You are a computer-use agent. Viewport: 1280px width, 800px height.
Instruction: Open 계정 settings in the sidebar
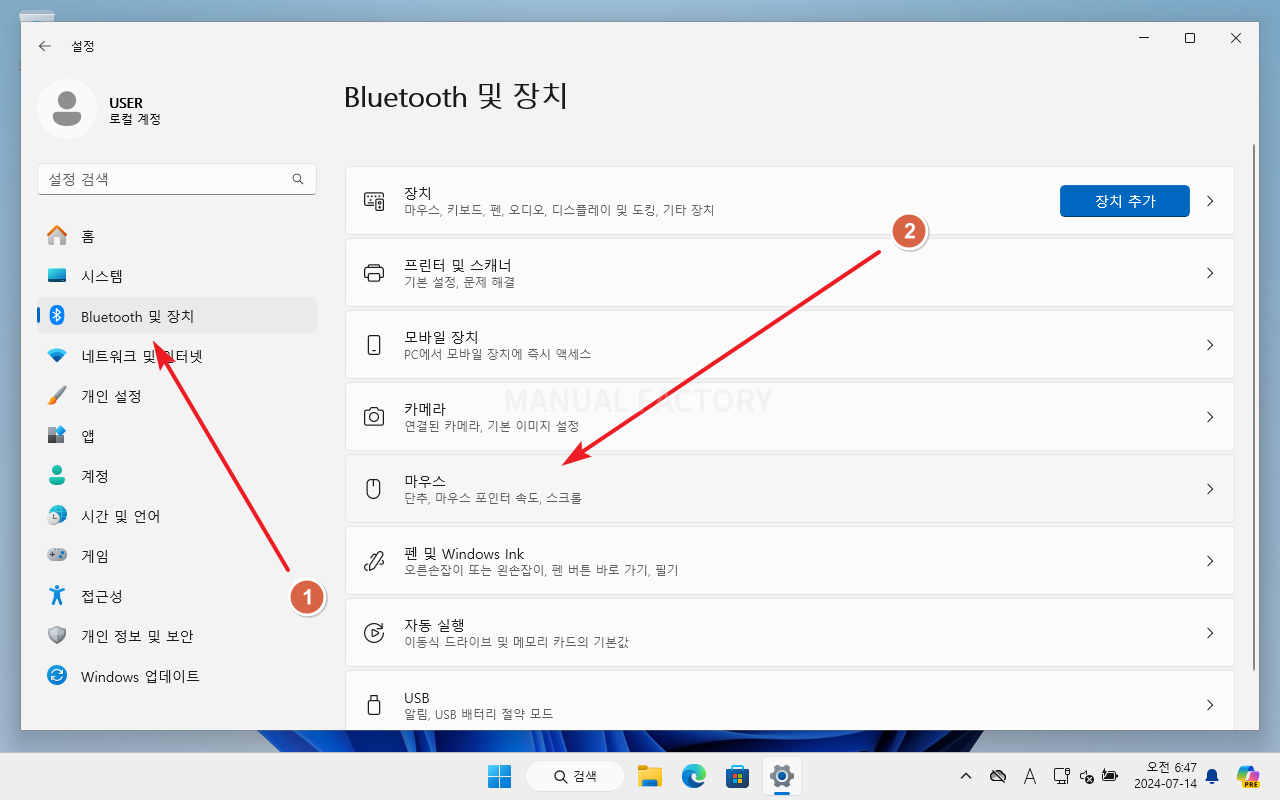pyautogui.click(x=177, y=476)
